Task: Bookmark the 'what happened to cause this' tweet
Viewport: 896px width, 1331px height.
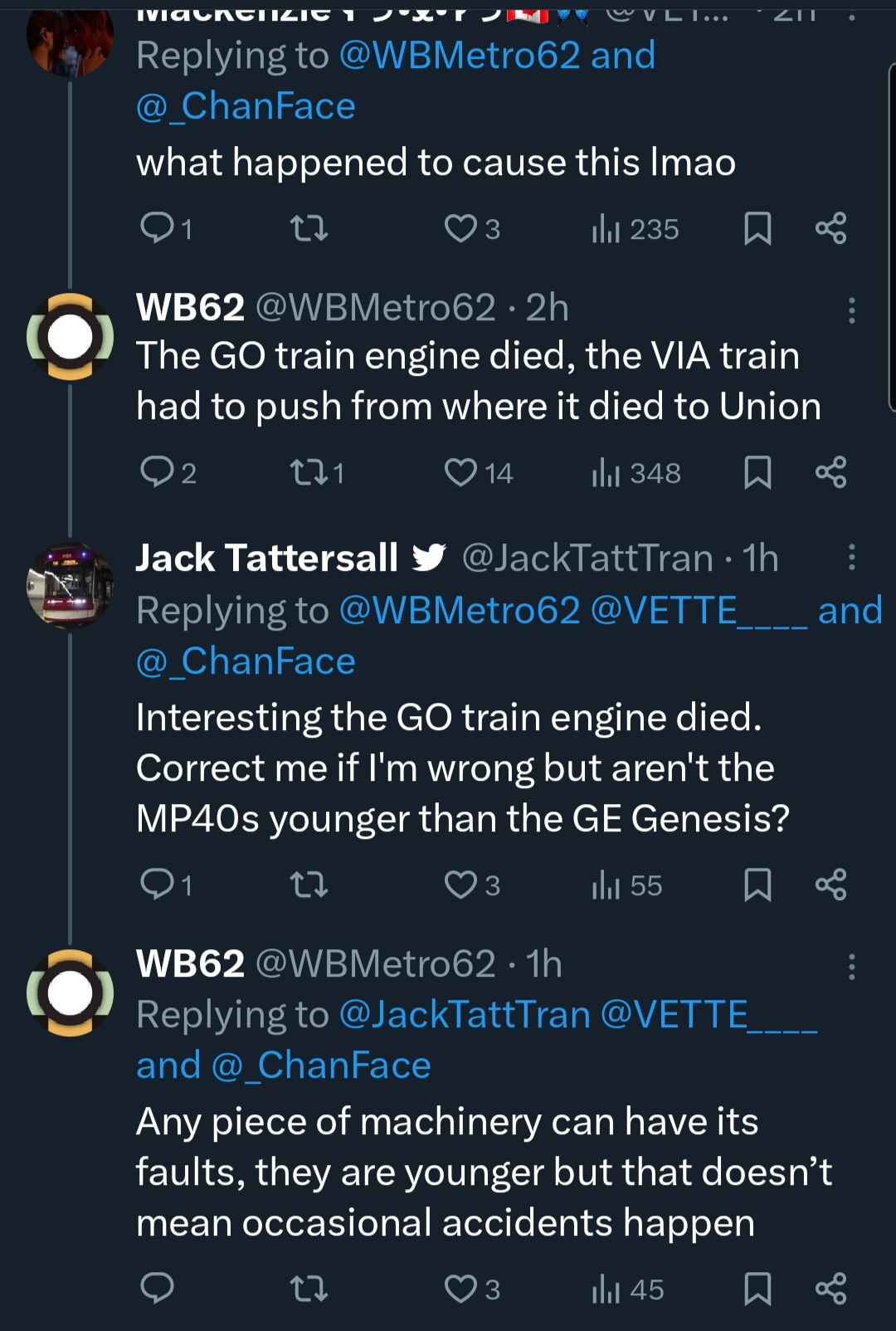Action: (757, 228)
